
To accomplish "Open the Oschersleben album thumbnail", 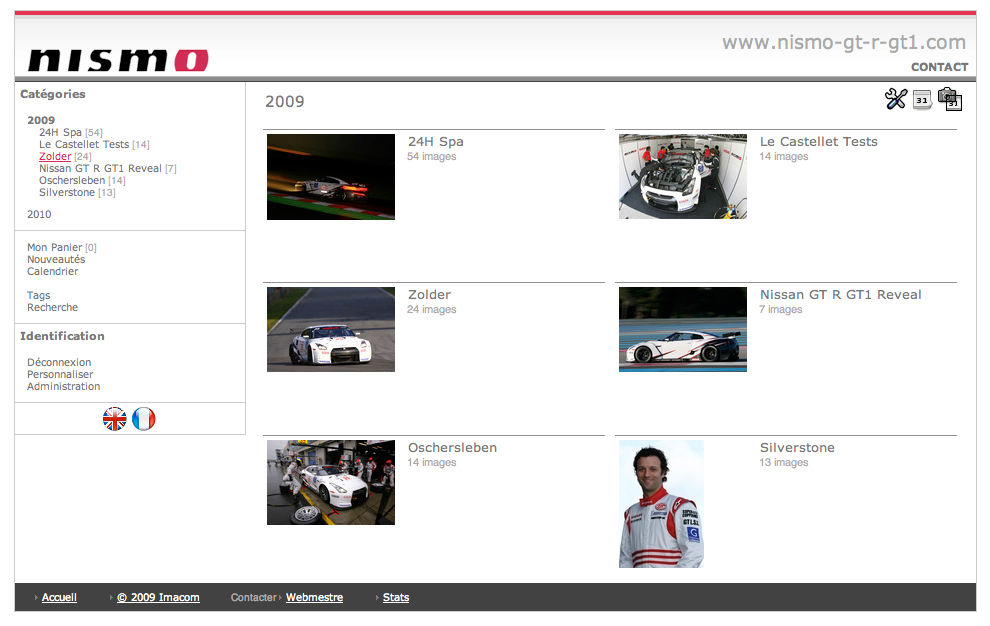I will tap(331, 483).
